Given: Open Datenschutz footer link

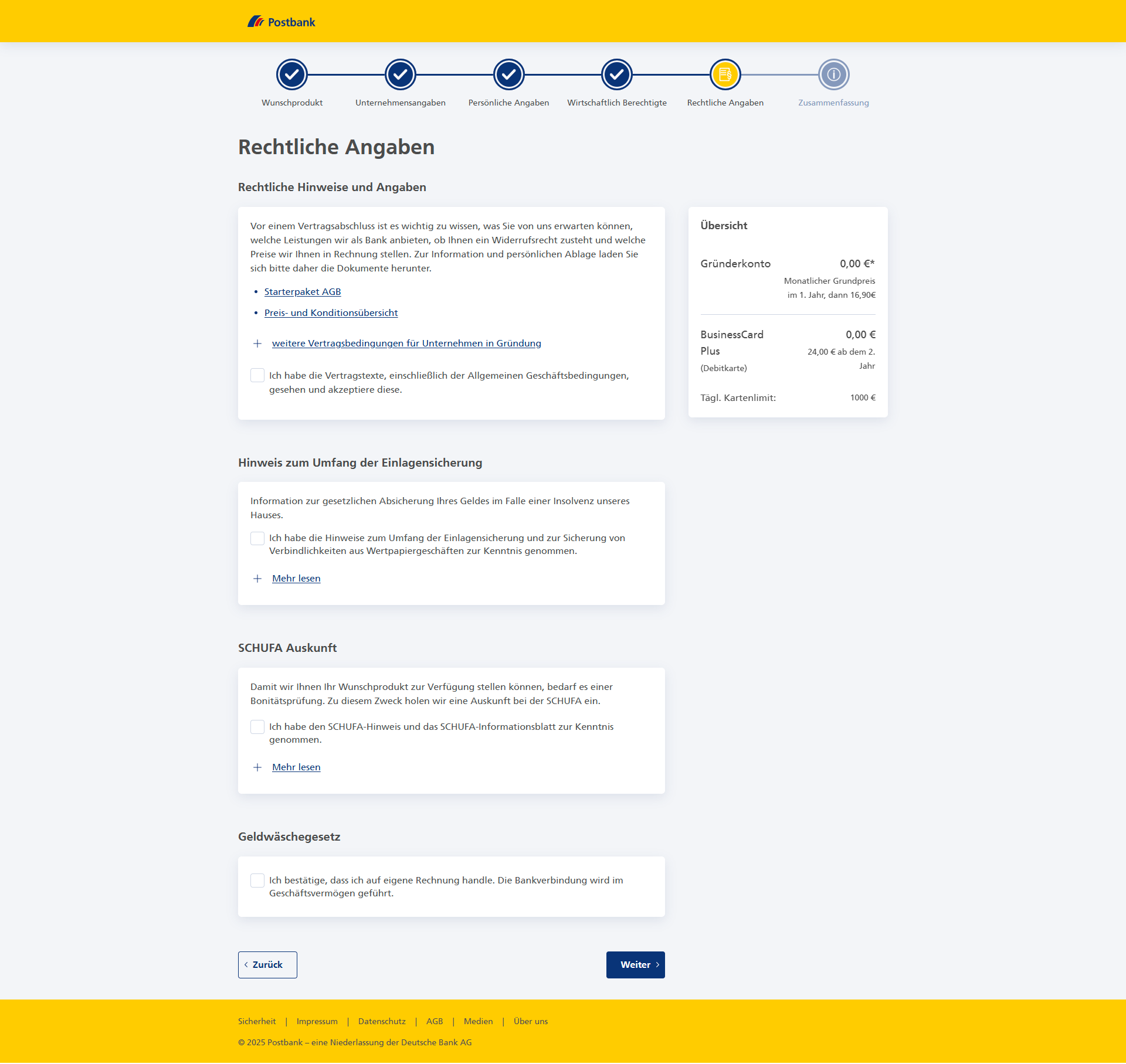Looking at the screenshot, I should pyautogui.click(x=382, y=1021).
